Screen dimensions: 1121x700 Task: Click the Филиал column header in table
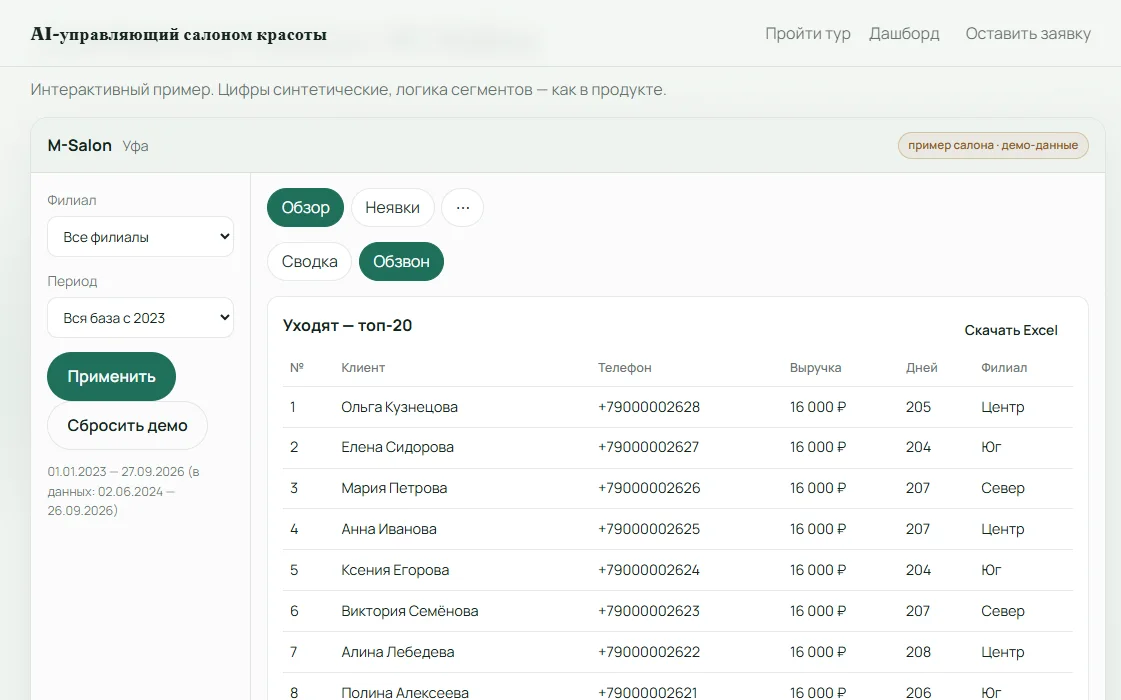[x=1004, y=368]
